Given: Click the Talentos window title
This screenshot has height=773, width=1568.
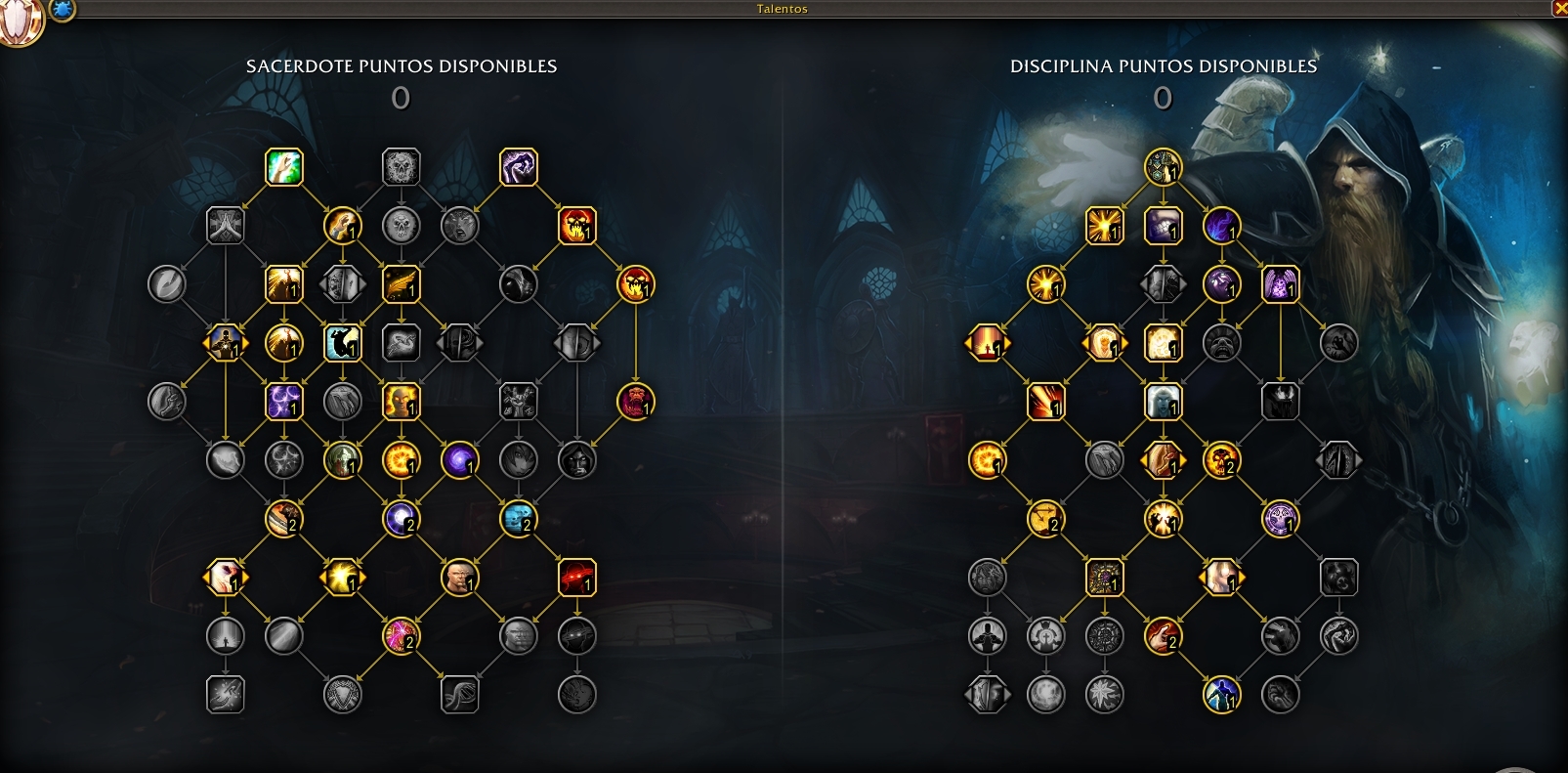Looking at the screenshot, I should pyautogui.click(x=783, y=9).
